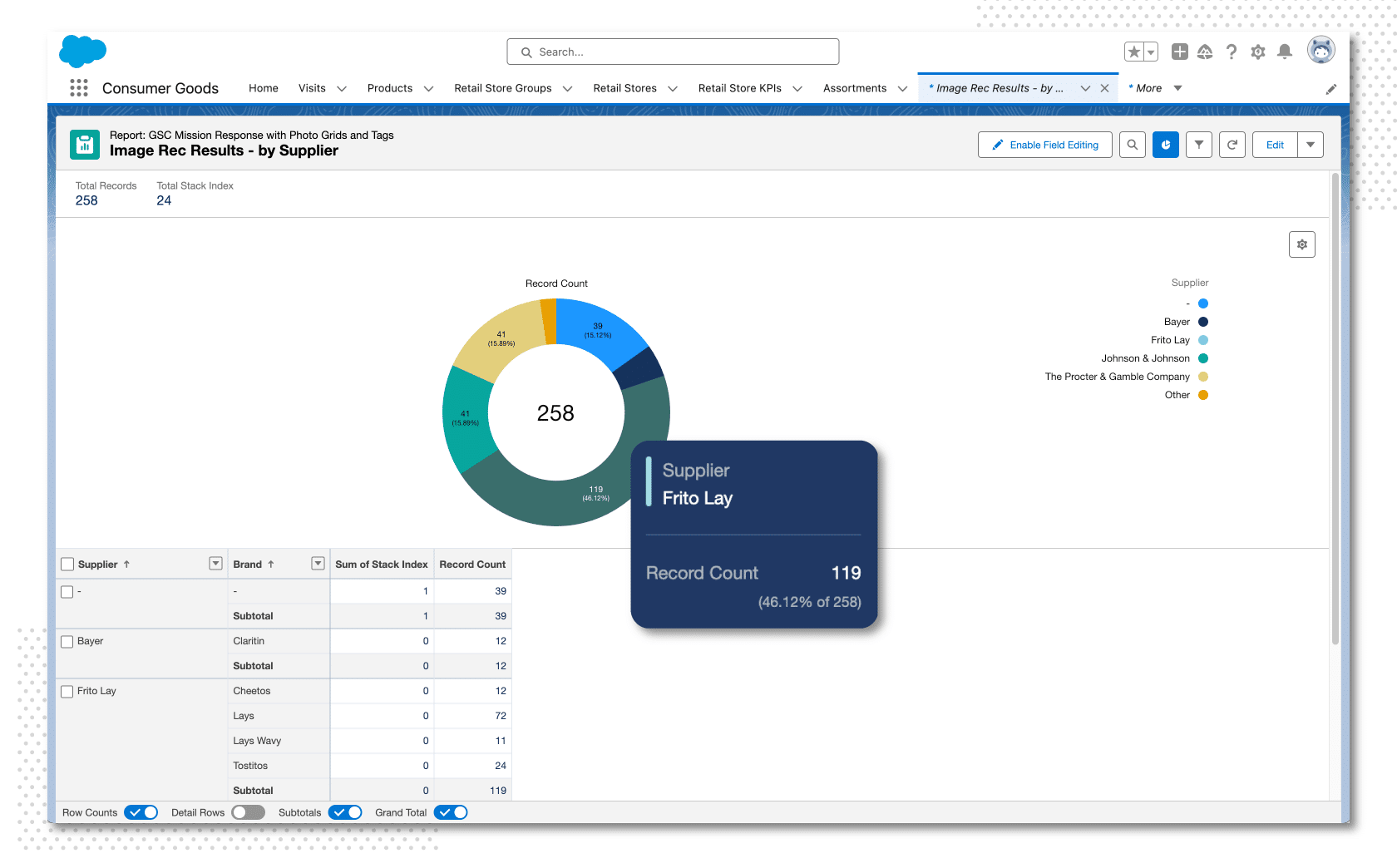Check the Frito Lay supplier checkbox

tap(67, 692)
